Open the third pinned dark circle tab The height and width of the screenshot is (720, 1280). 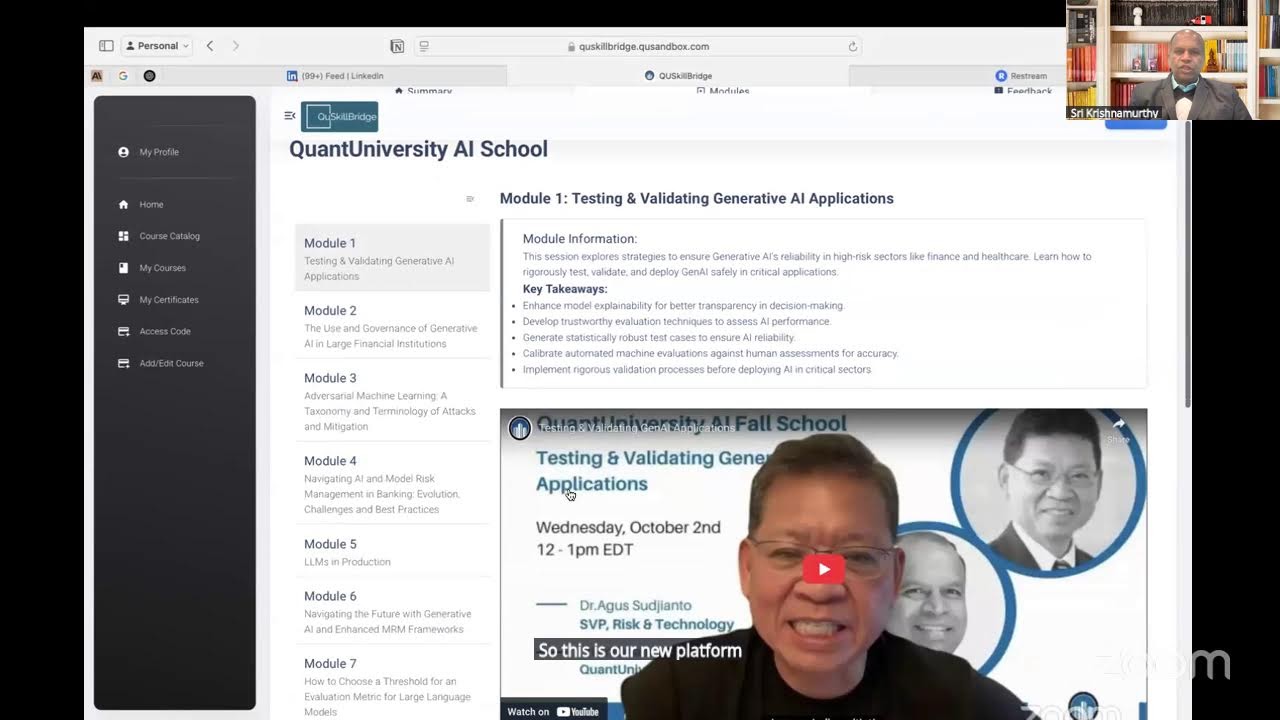point(149,75)
